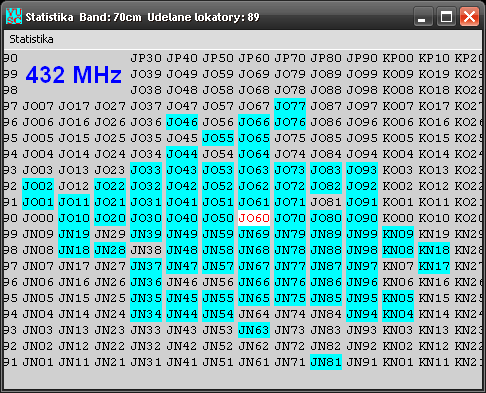Select locator cell JN45
This screenshot has width=486, height=393.
pos(182,298)
